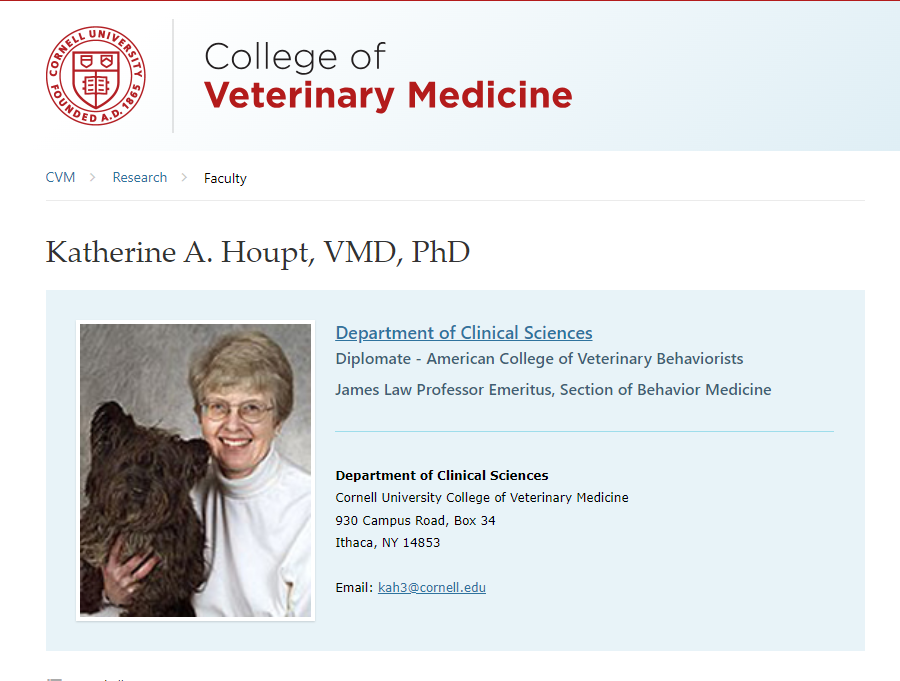Click the bold Department of Clinical Sciences label
Viewport: 900px width, 681px height.
pos(442,475)
